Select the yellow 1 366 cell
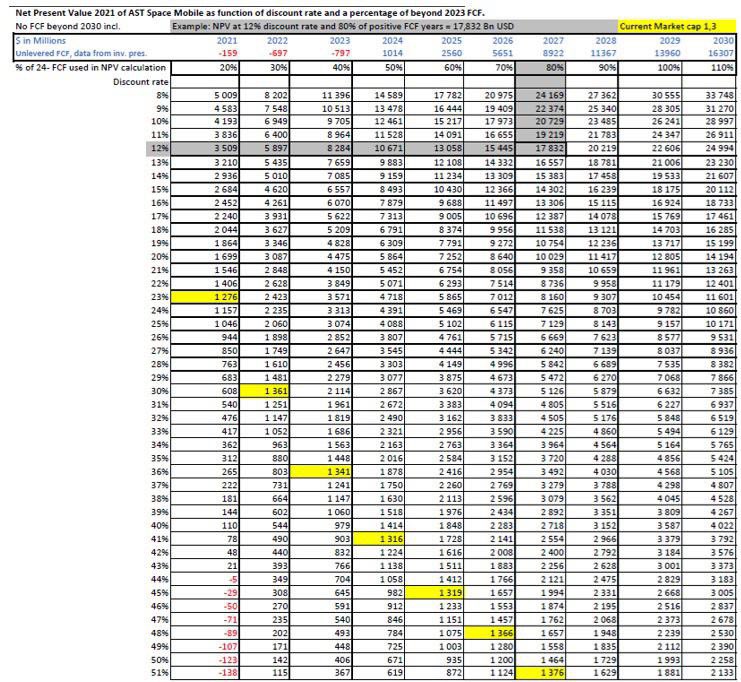This screenshot has height=682, width=741. 489,633
